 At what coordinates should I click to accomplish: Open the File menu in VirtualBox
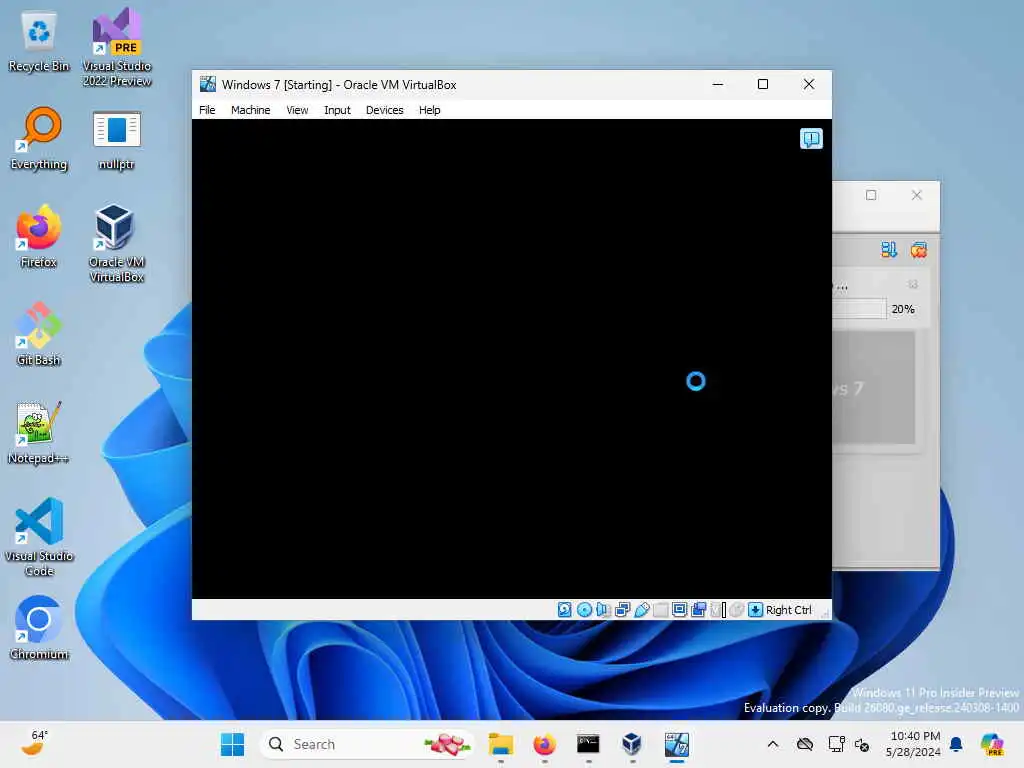pos(207,110)
